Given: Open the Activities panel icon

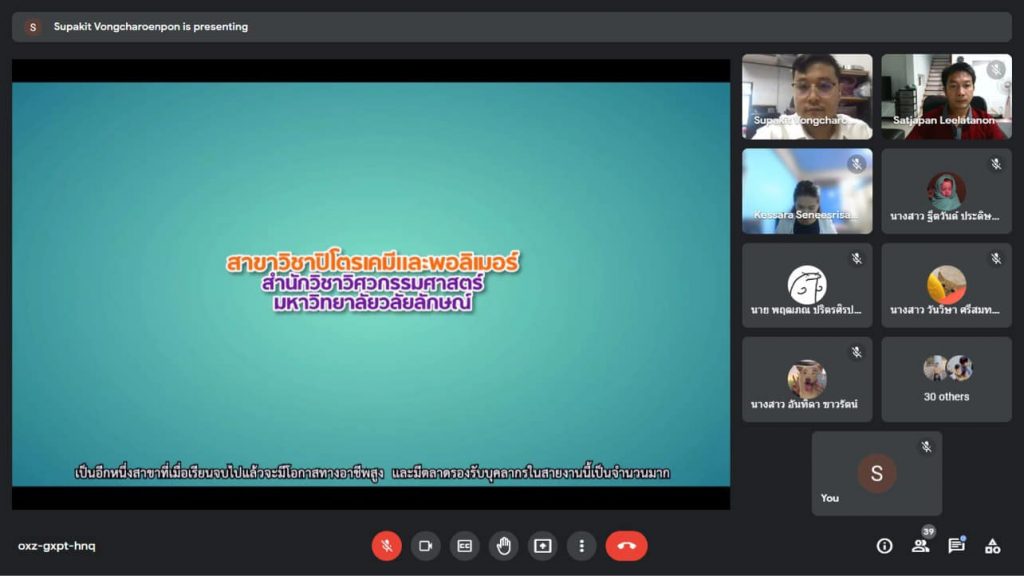Looking at the screenshot, I should (992, 545).
